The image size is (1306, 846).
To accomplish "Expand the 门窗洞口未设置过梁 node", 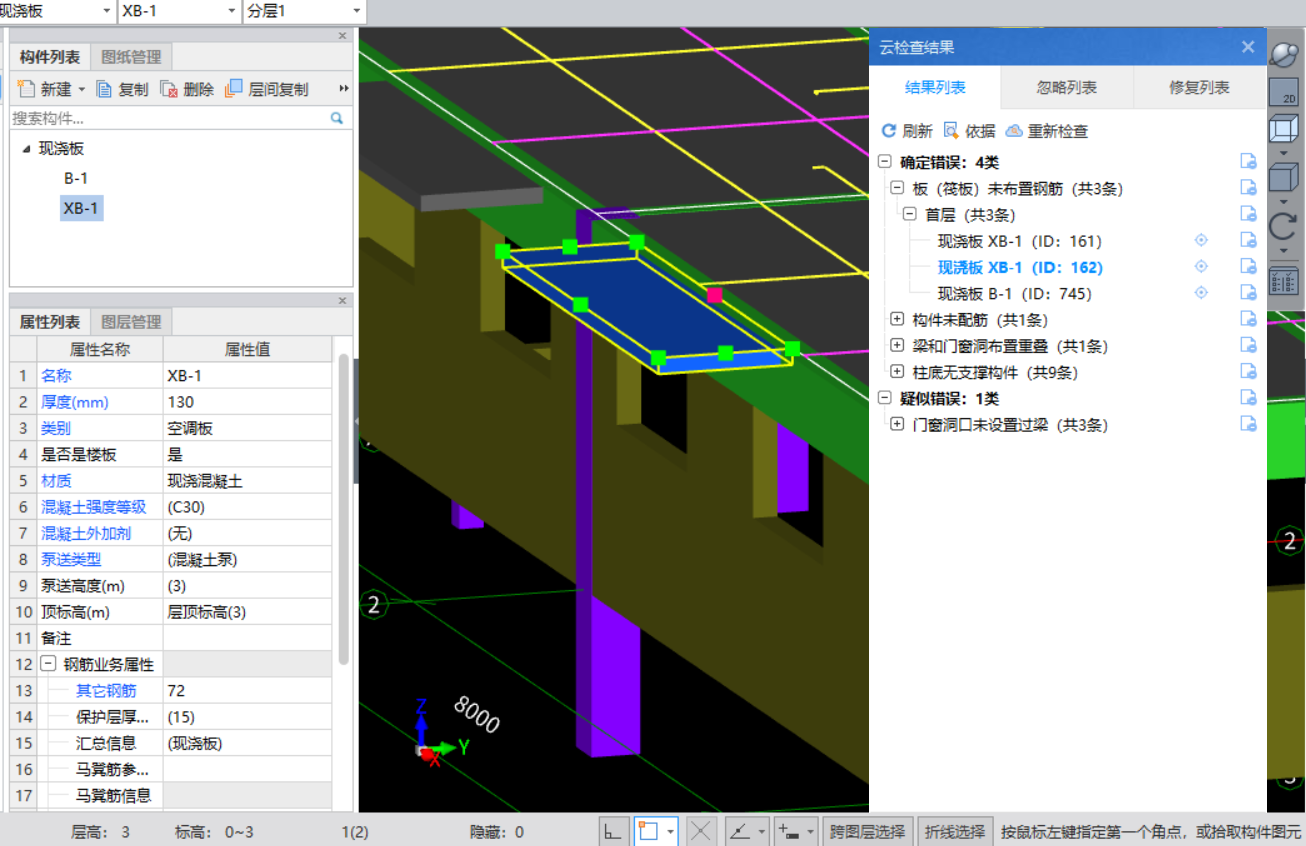I will pyautogui.click(x=897, y=424).
